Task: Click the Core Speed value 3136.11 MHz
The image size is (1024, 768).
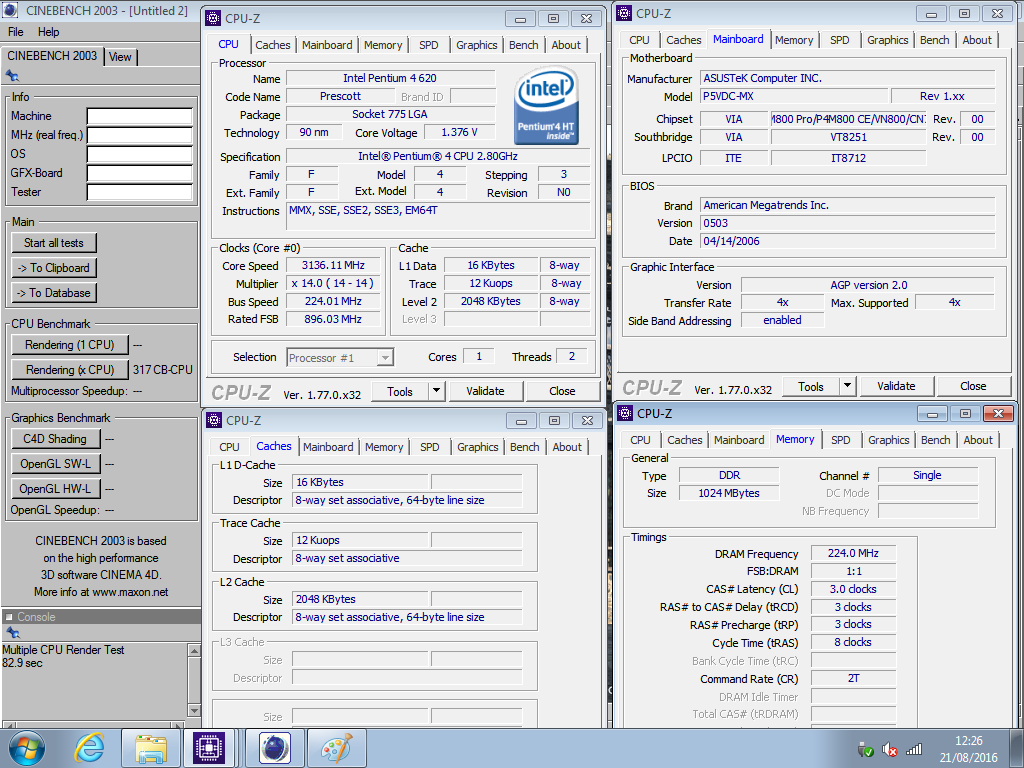Action: point(333,265)
